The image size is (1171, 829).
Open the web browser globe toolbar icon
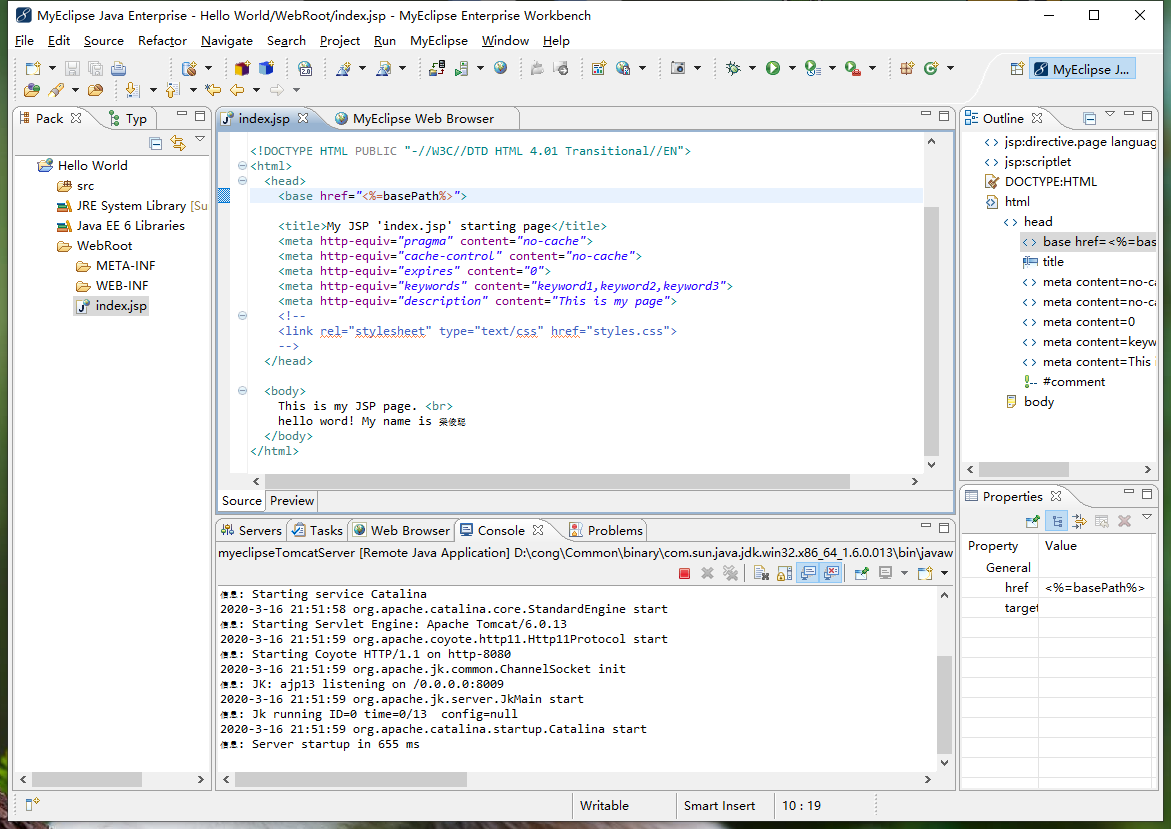click(x=500, y=68)
